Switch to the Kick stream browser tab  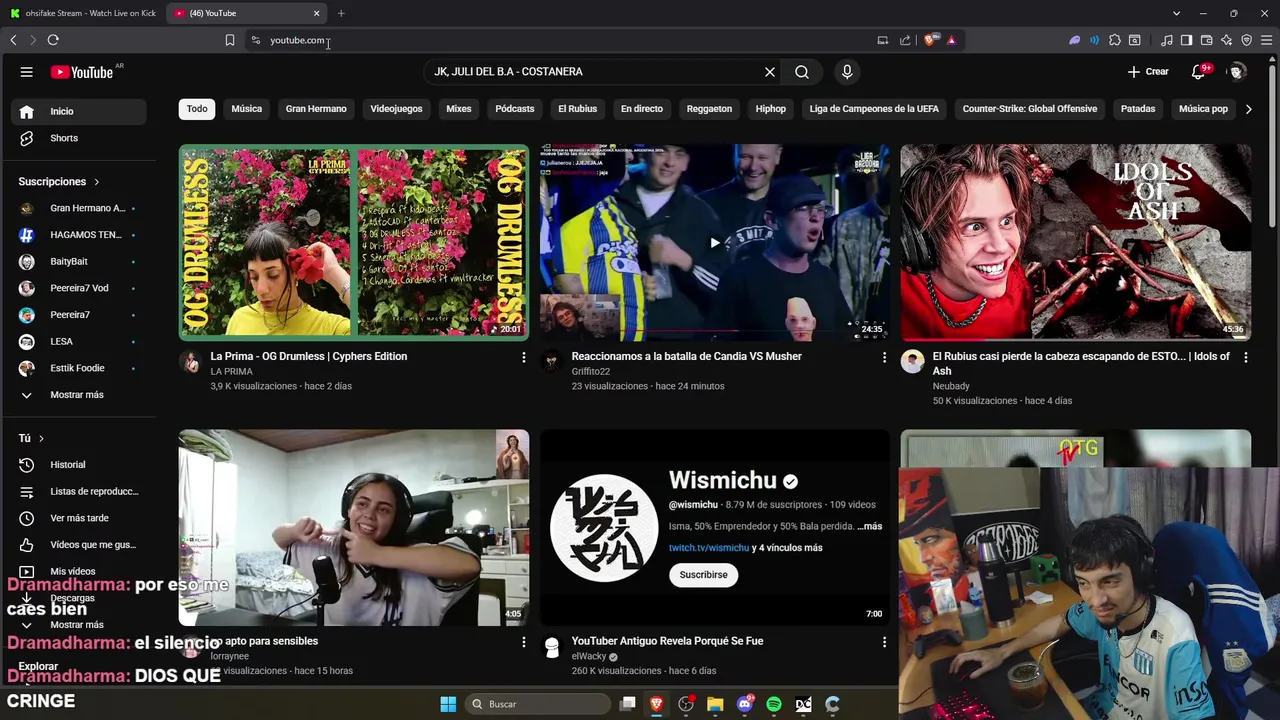pos(84,13)
